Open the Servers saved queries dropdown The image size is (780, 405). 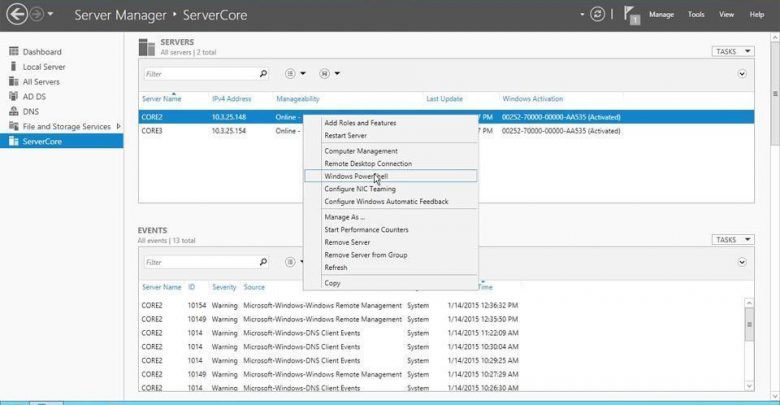click(329, 74)
